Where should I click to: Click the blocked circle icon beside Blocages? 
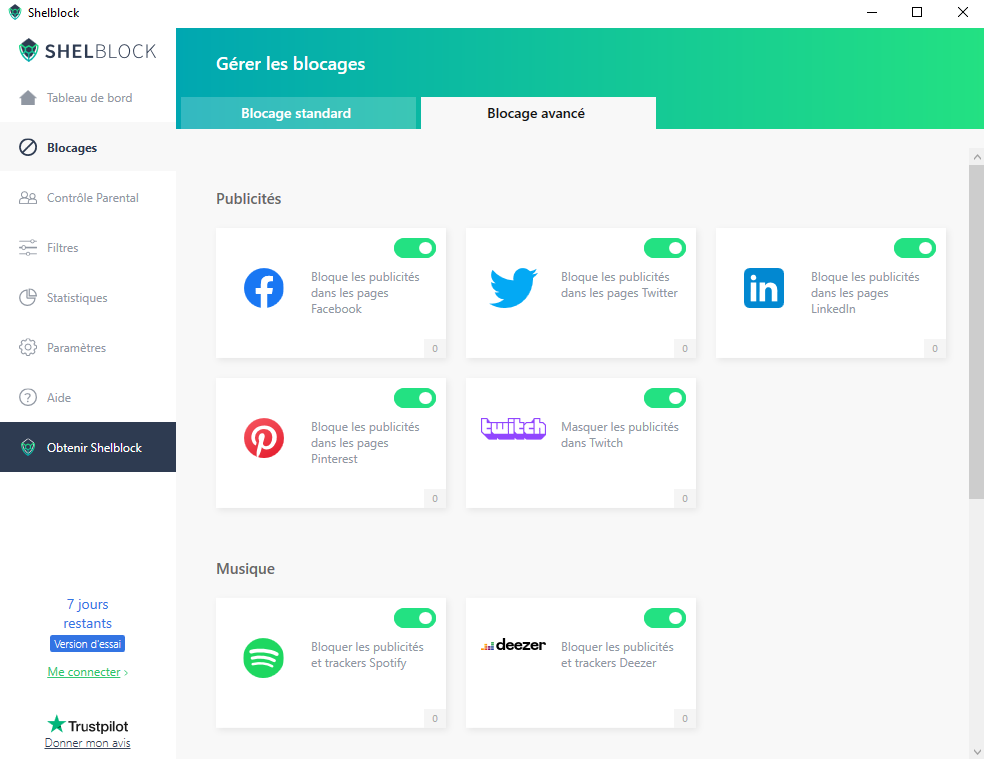pos(28,148)
